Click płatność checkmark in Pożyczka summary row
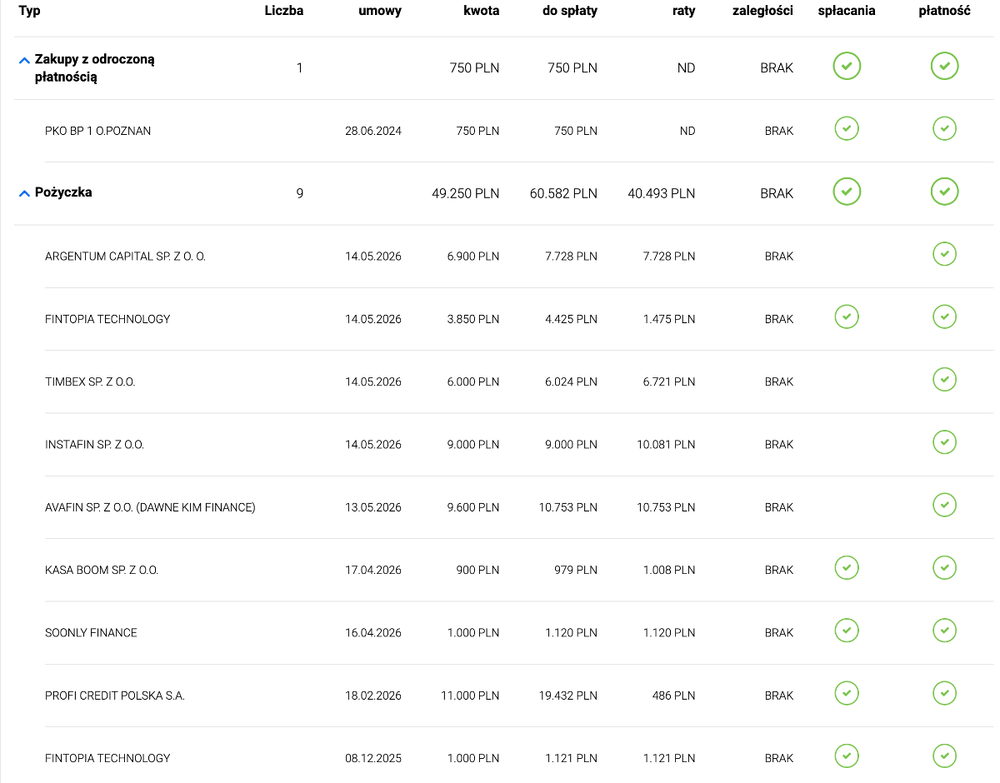The height and width of the screenshot is (783, 1000). (x=944, y=192)
